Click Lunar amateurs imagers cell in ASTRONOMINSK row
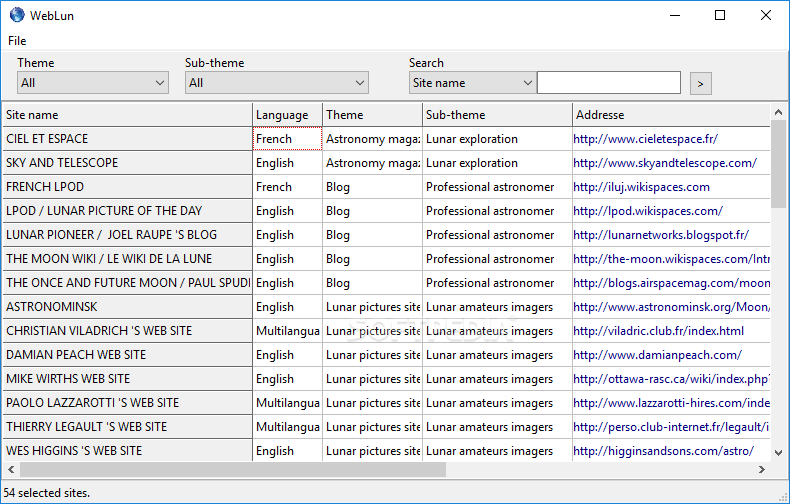Viewport: 790px width, 504px height. [497, 307]
